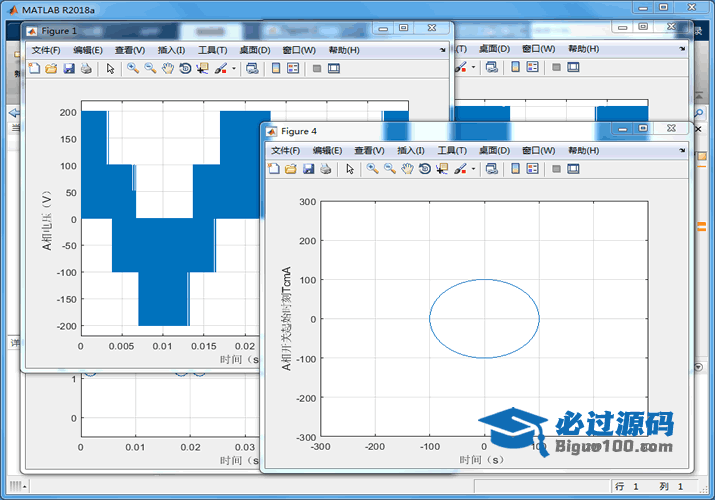Insert Legend icon in Figure 1 toolbar
This screenshot has width=715, height=500.
pos(293,68)
